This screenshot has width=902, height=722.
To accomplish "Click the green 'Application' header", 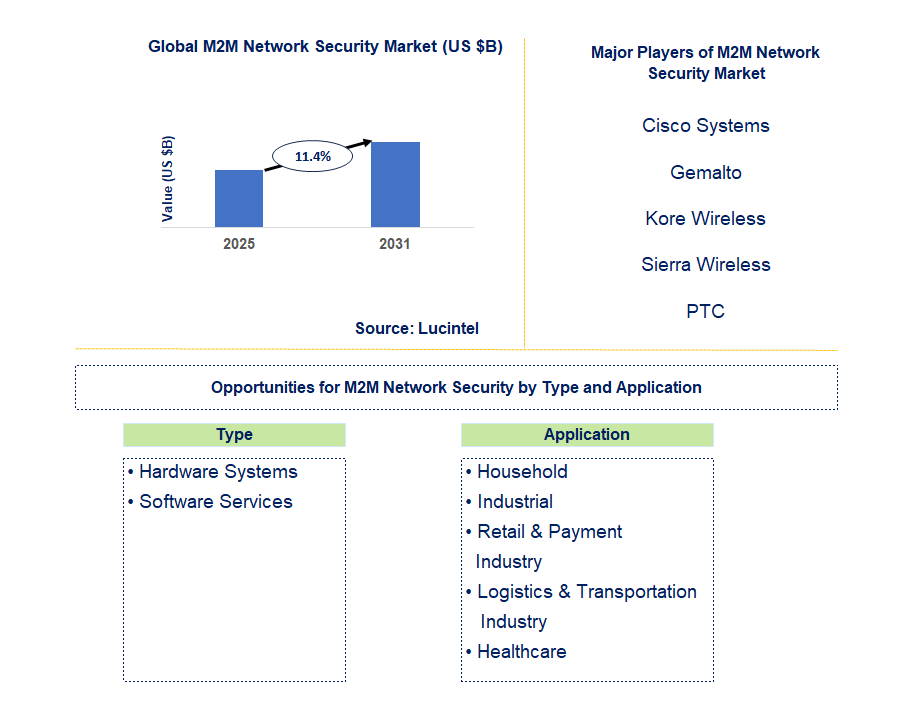I will click(x=587, y=435).
